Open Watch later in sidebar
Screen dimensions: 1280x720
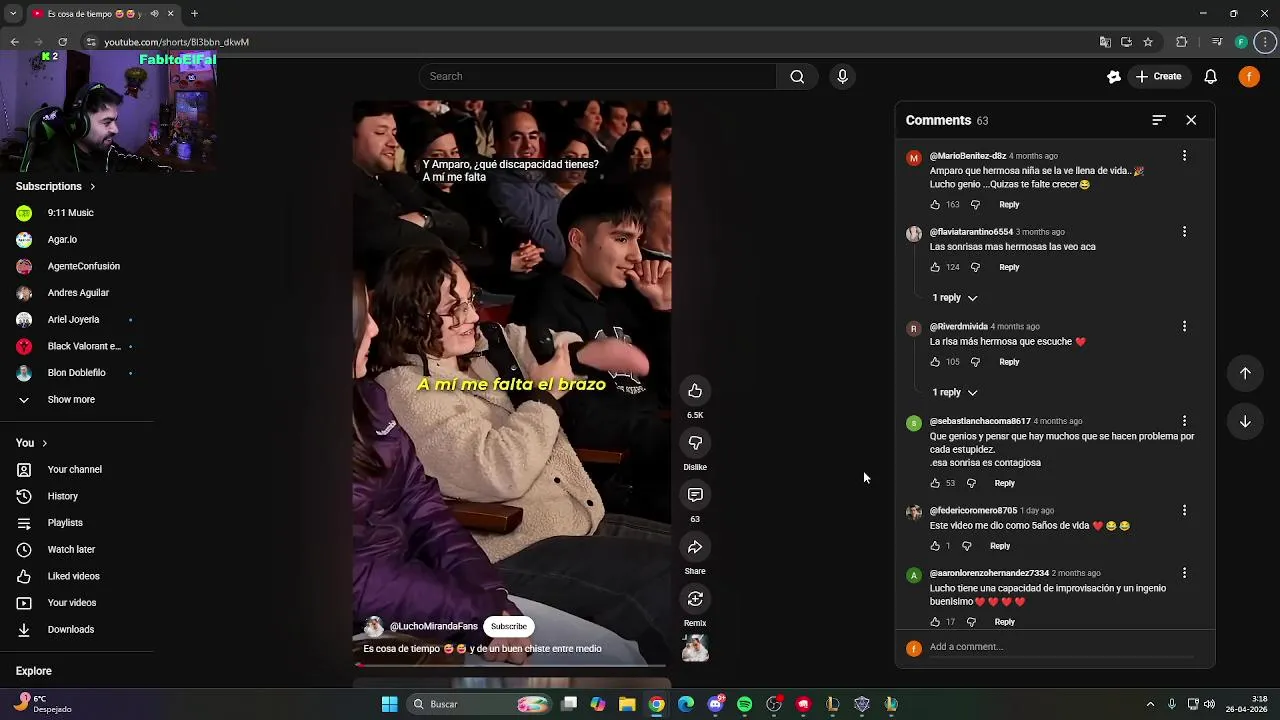point(71,550)
